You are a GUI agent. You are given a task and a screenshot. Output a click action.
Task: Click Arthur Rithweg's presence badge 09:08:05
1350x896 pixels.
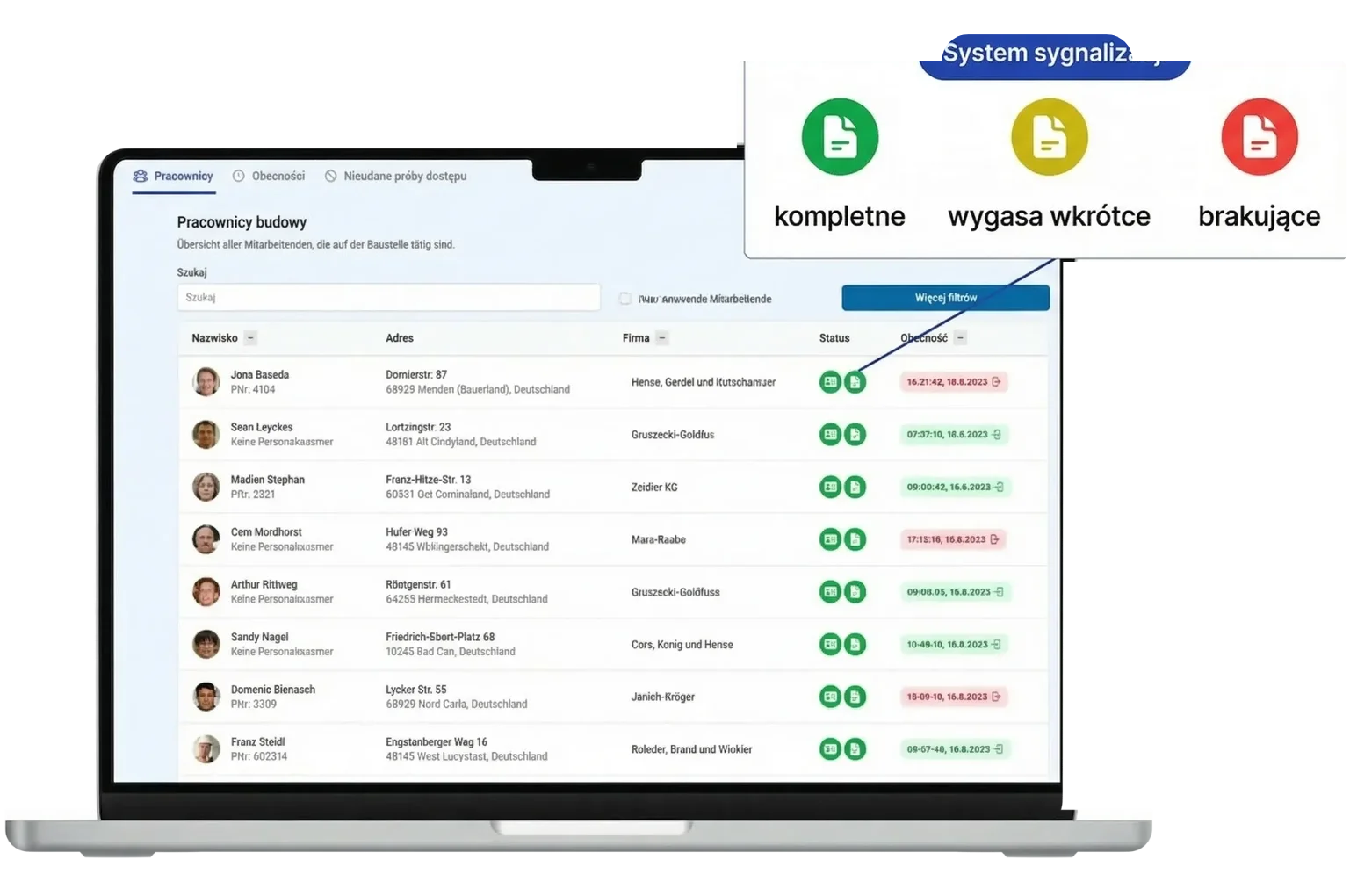tap(955, 592)
